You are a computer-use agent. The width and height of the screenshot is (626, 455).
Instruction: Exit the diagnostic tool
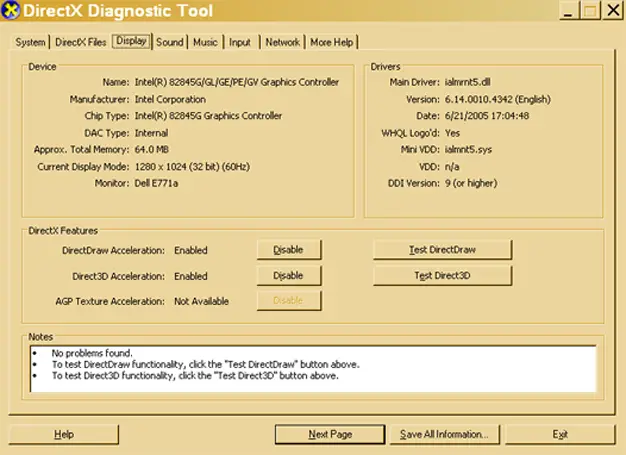point(560,434)
